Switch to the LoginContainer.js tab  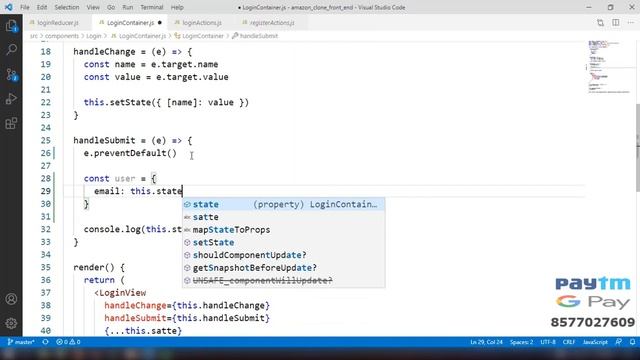coord(130,23)
